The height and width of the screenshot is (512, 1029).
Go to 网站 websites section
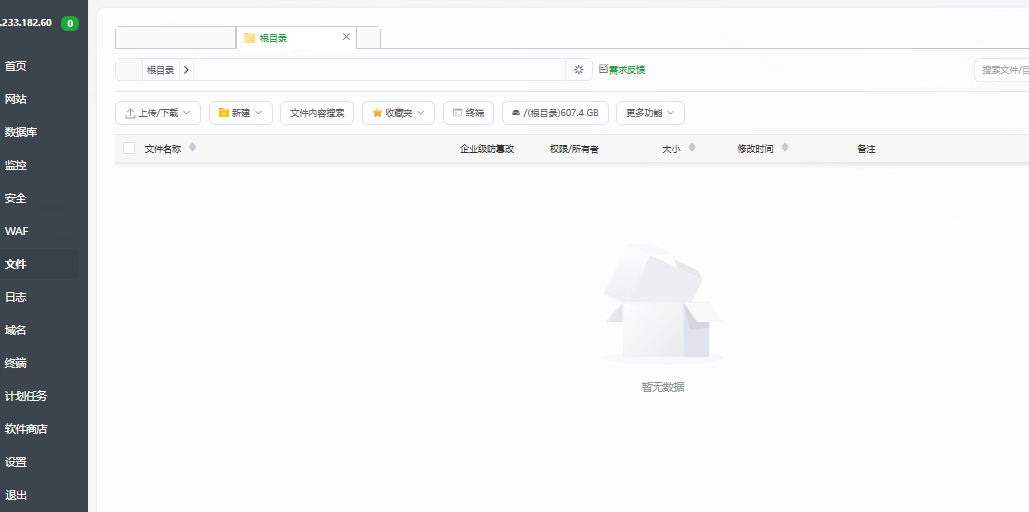point(16,99)
